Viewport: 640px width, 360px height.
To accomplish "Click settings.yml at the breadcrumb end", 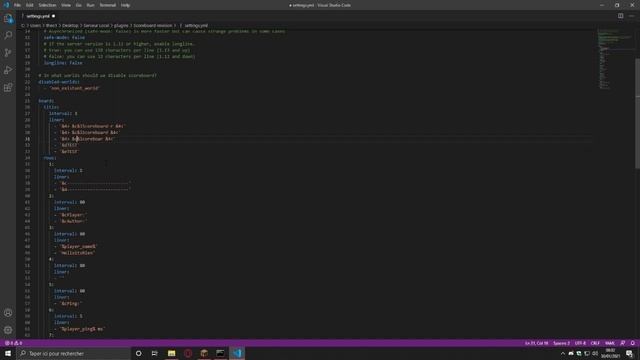I will (x=196, y=25).
